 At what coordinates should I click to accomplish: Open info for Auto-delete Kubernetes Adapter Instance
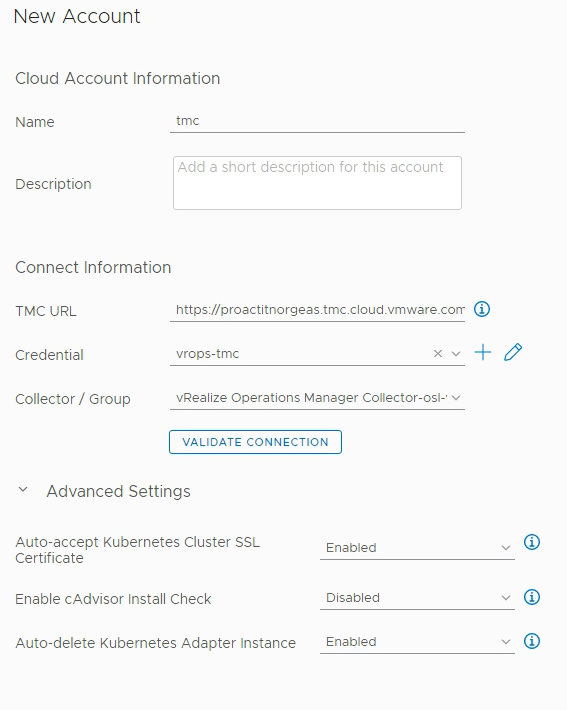click(x=532, y=641)
